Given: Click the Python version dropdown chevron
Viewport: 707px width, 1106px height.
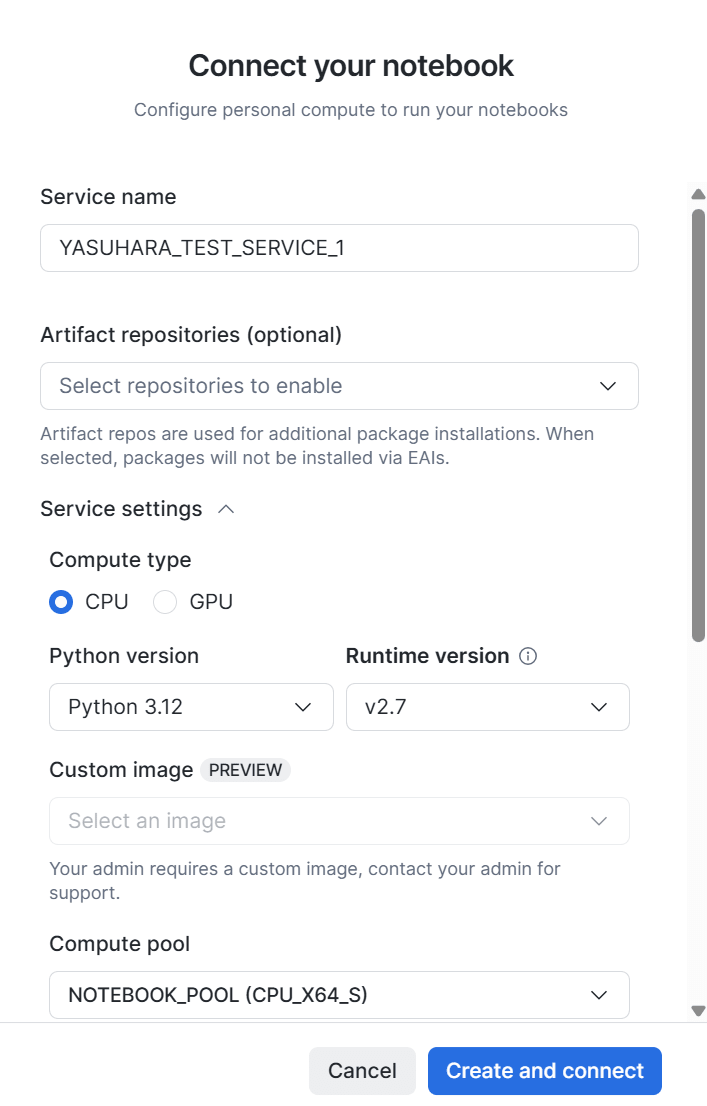Looking at the screenshot, I should pos(303,707).
